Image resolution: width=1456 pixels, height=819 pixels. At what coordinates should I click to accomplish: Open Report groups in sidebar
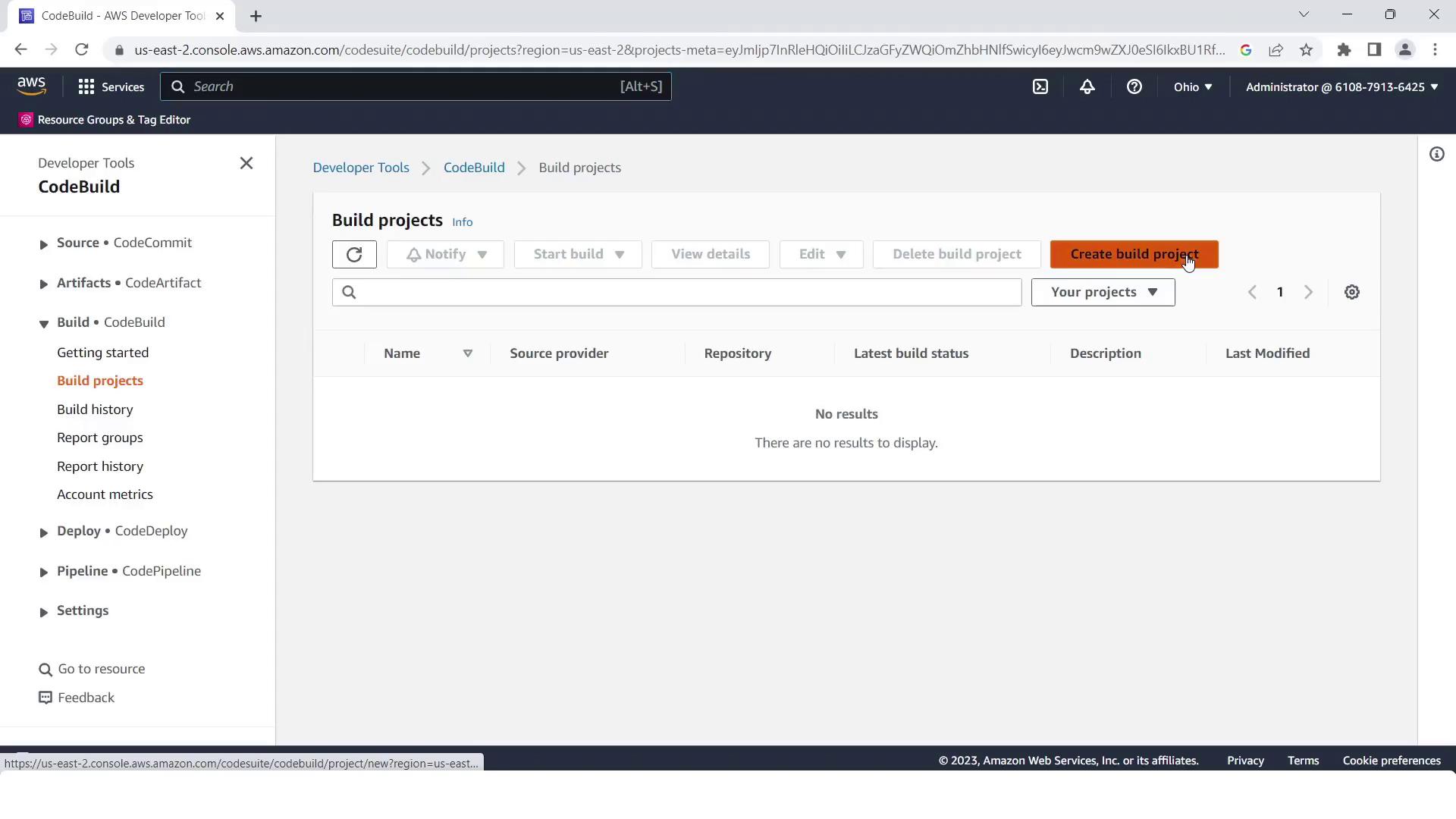coord(99,438)
